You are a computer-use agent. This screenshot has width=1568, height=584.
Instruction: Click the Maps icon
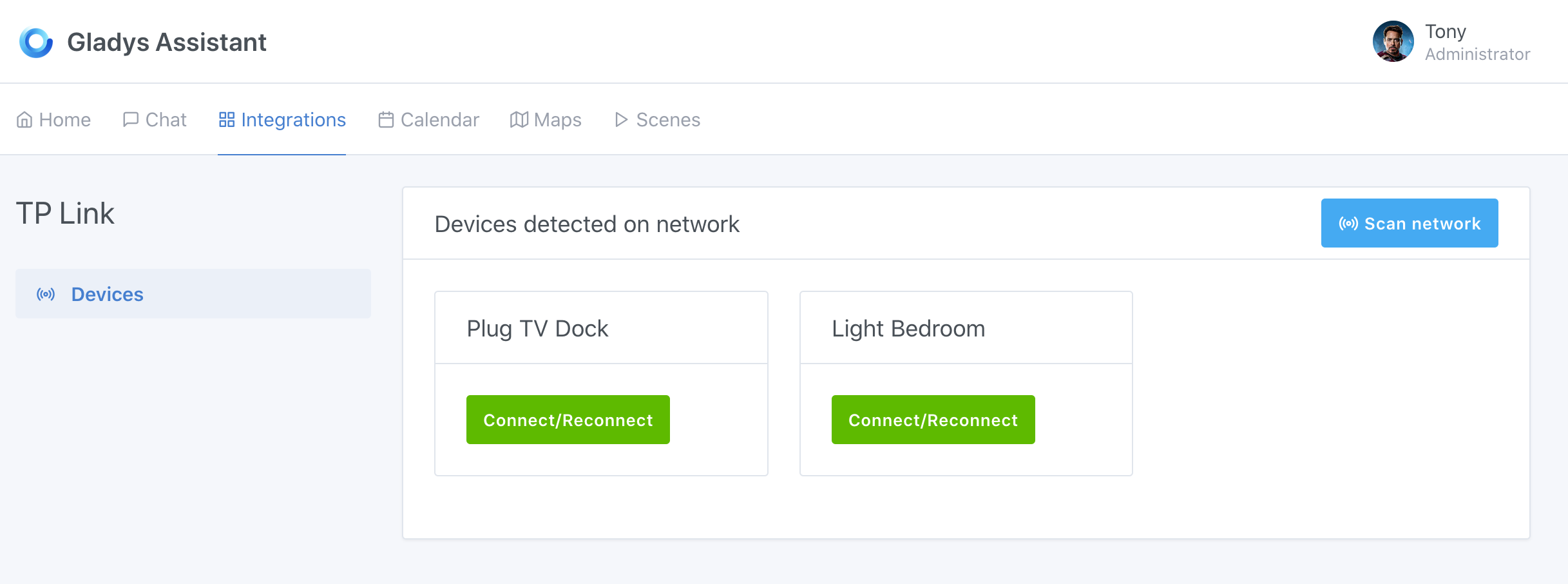(x=519, y=119)
